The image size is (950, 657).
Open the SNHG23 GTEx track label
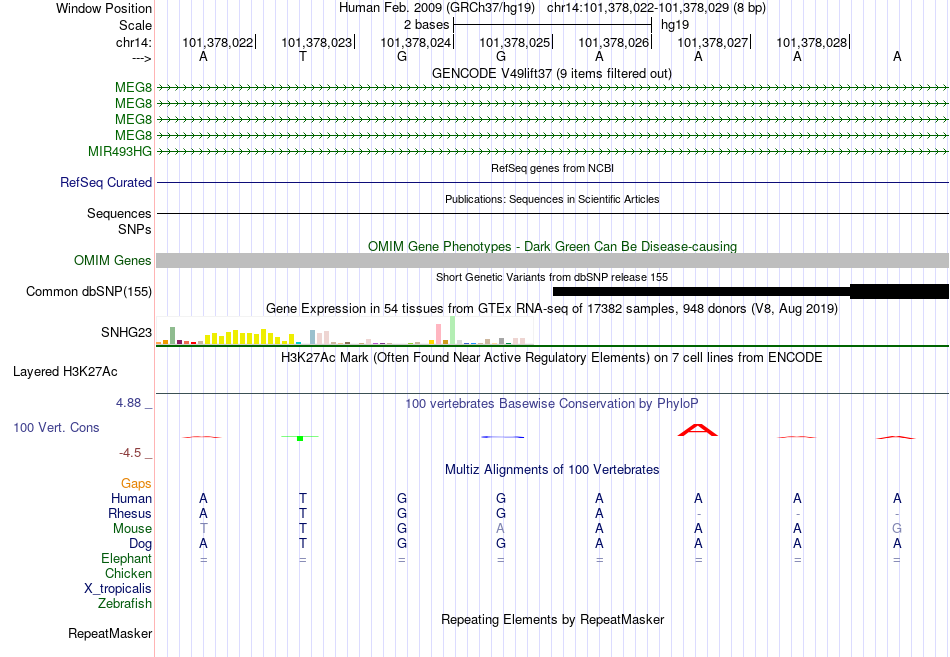[x=127, y=332]
